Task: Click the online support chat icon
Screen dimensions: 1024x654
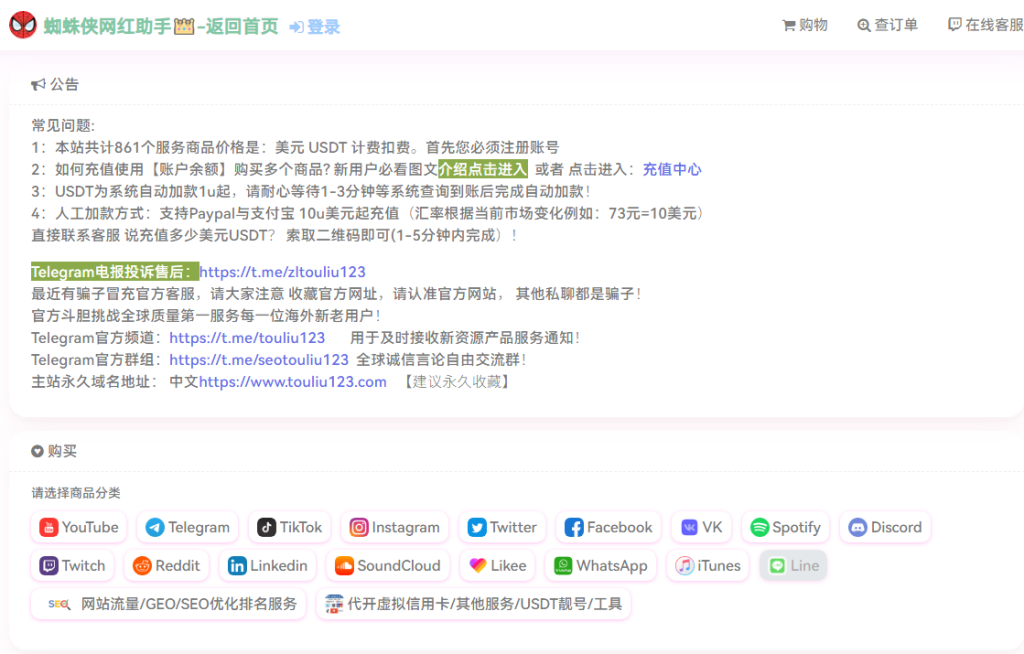Action: [x=955, y=25]
